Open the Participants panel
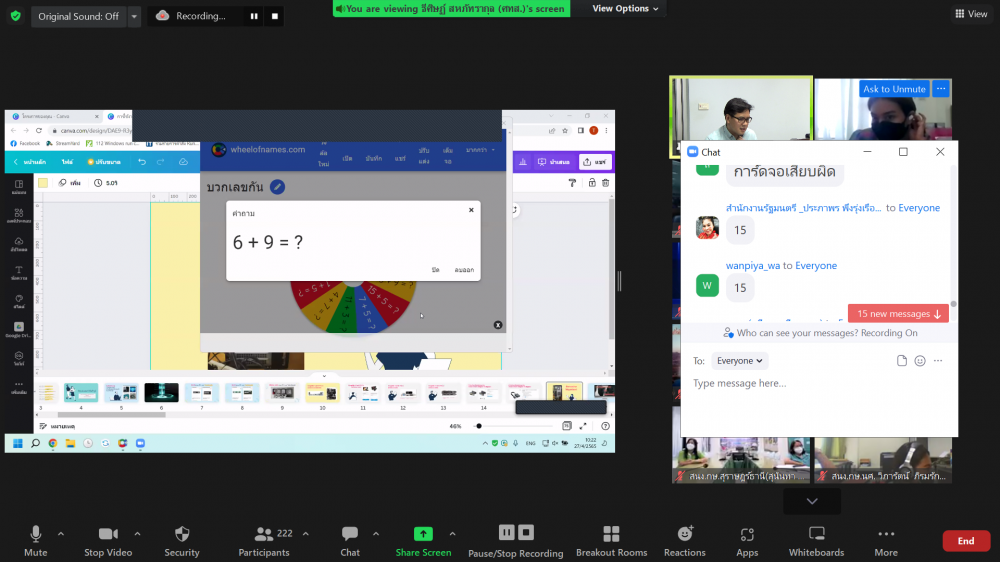Image resolution: width=1000 pixels, height=562 pixels. (264, 534)
